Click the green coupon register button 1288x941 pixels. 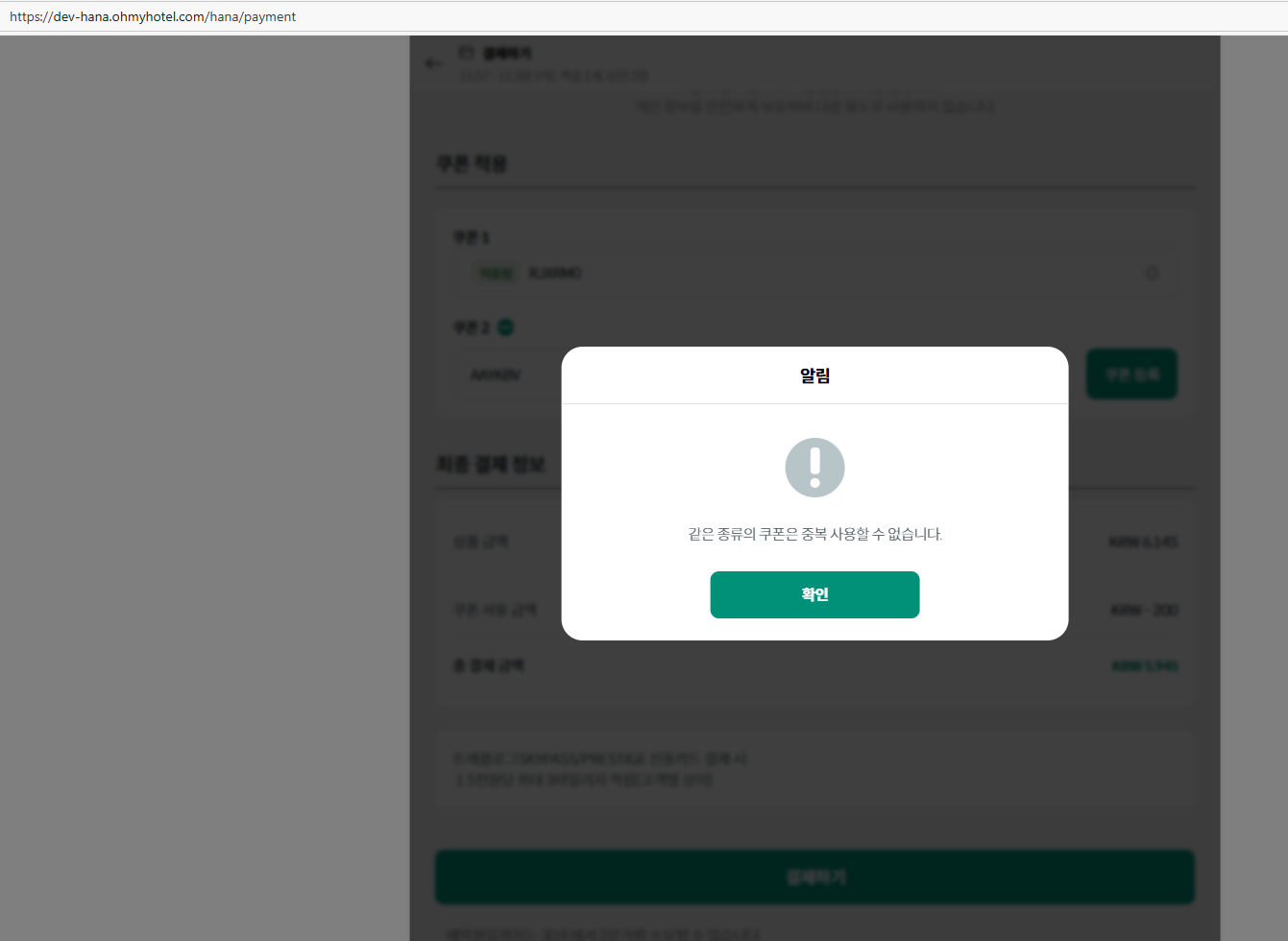click(1131, 374)
